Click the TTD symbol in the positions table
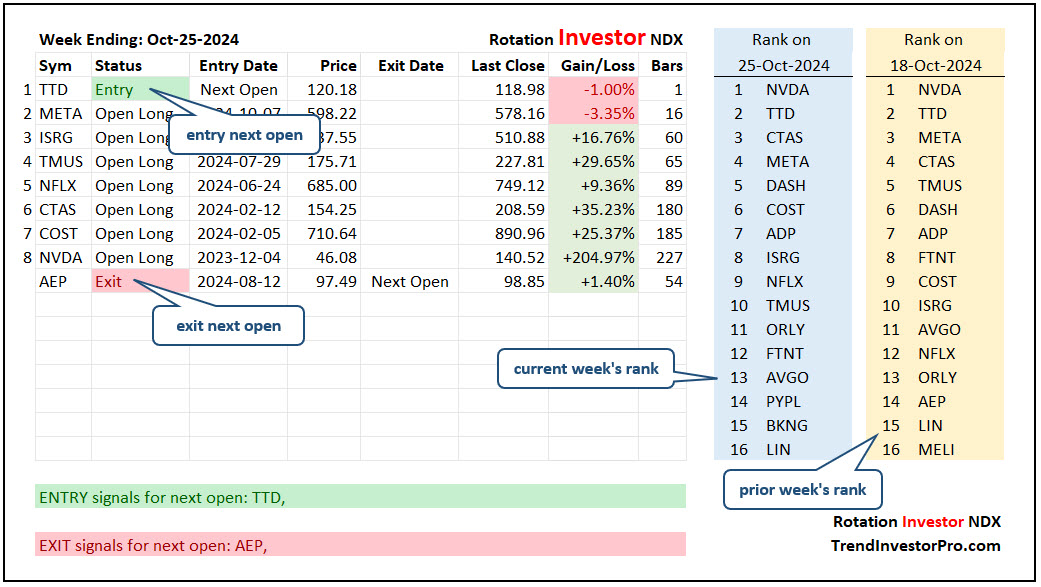 (53, 90)
